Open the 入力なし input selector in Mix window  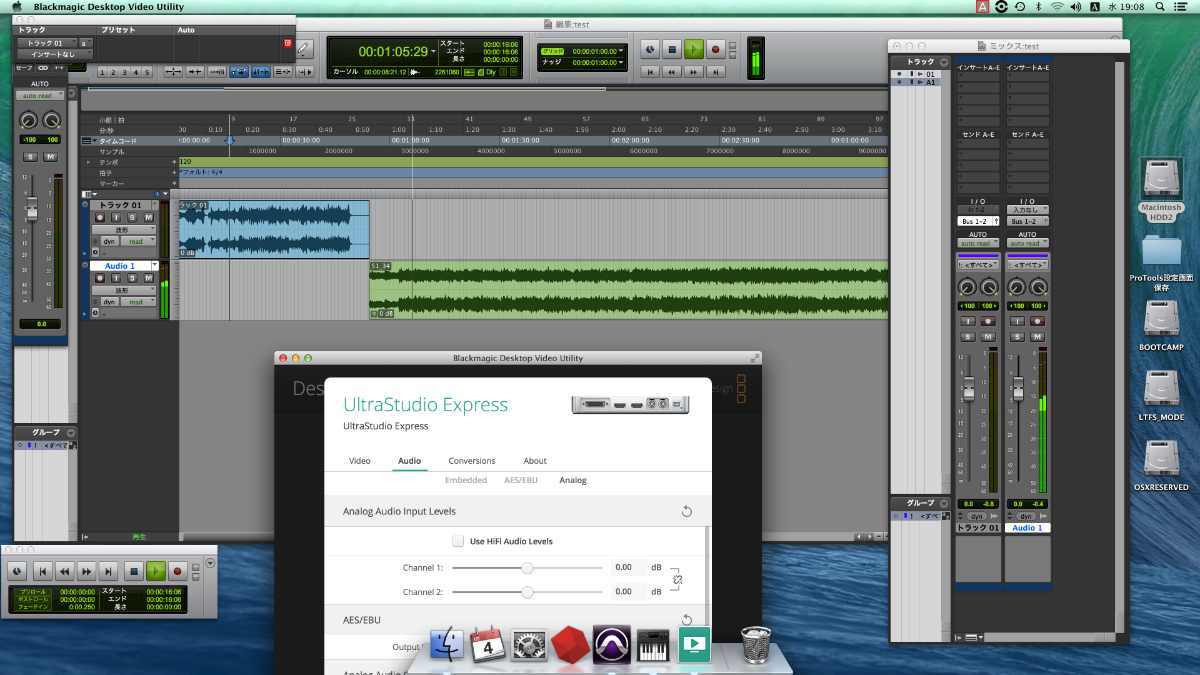(x=1027, y=209)
